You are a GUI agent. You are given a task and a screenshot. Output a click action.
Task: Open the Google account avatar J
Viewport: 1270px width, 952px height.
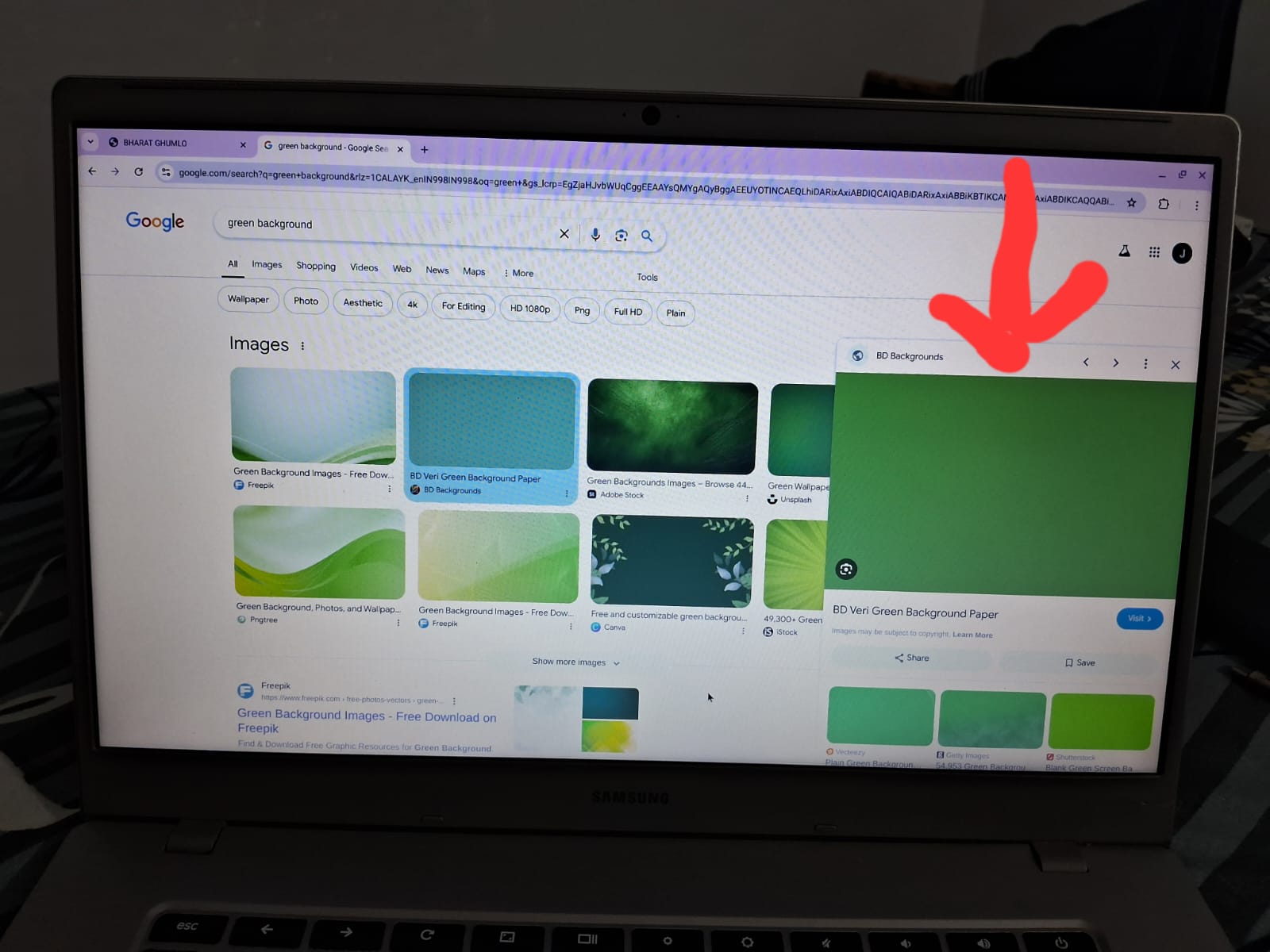pyautogui.click(x=1182, y=254)
